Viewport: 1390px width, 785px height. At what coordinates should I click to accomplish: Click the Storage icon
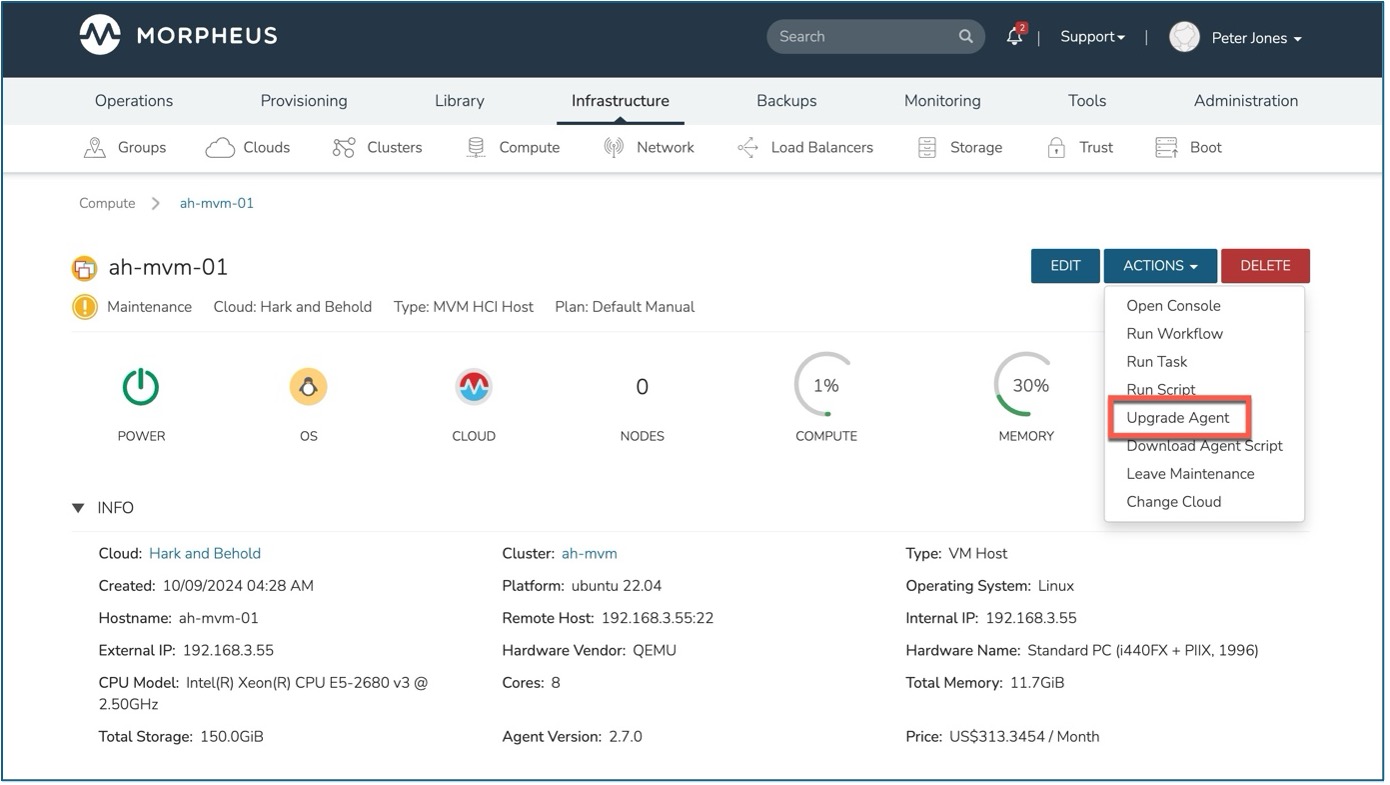pyautogui.click(x=927, y=146)
